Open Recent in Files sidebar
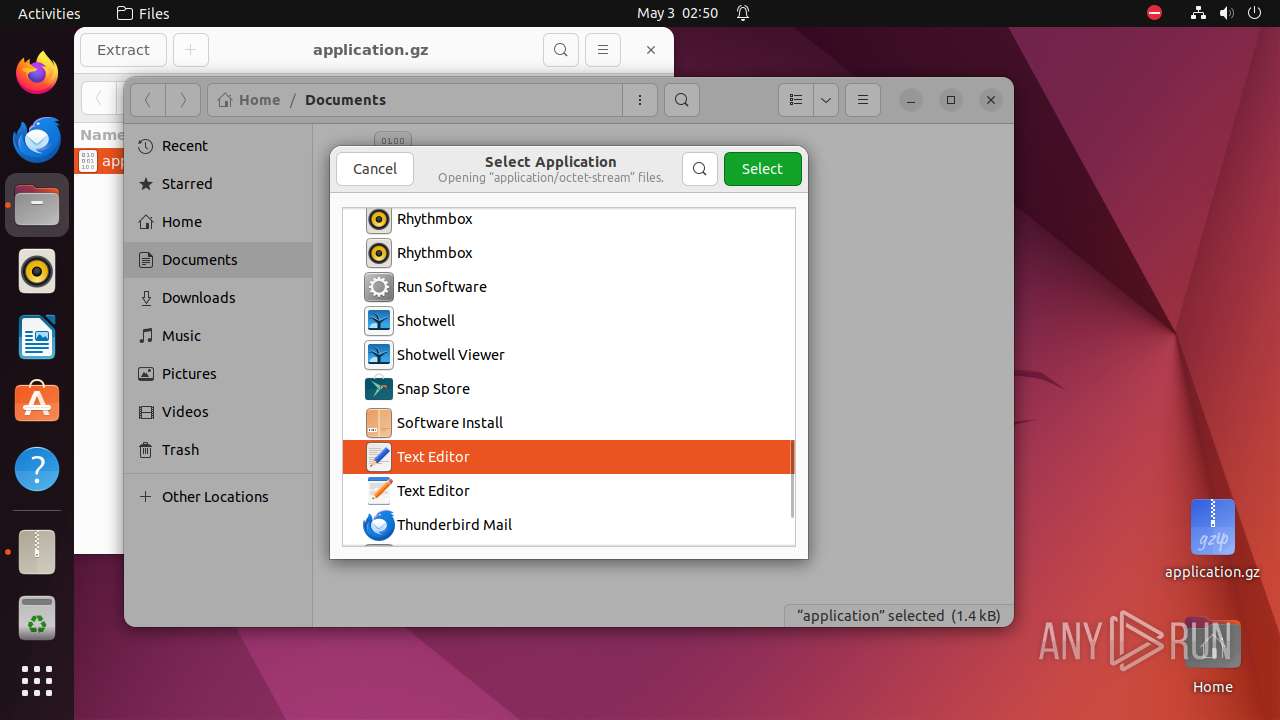This screenshot has height=720, width=1280. click(x=218, y=146)
